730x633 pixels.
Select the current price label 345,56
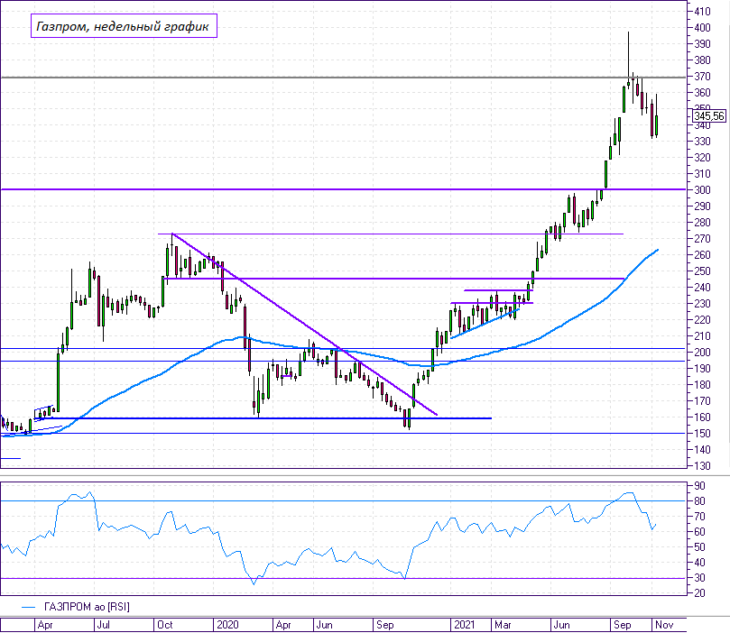point(709,116)
